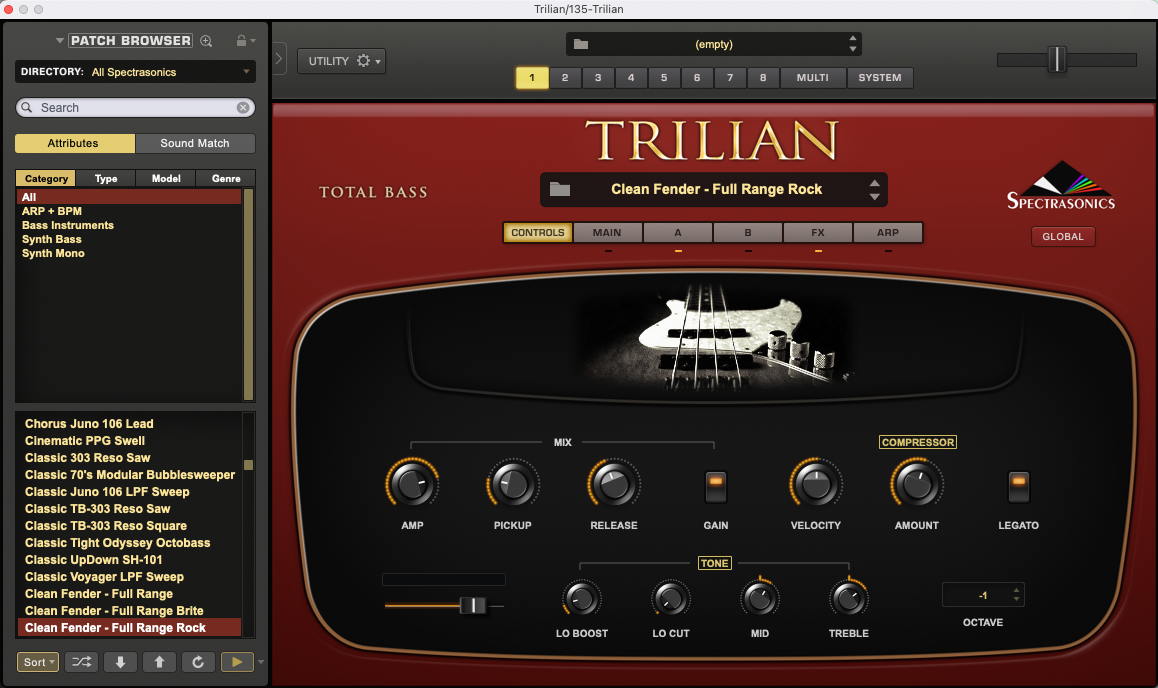Select the Category attribute column
The width and height of the screenshot is (1158, 688).
46,179
